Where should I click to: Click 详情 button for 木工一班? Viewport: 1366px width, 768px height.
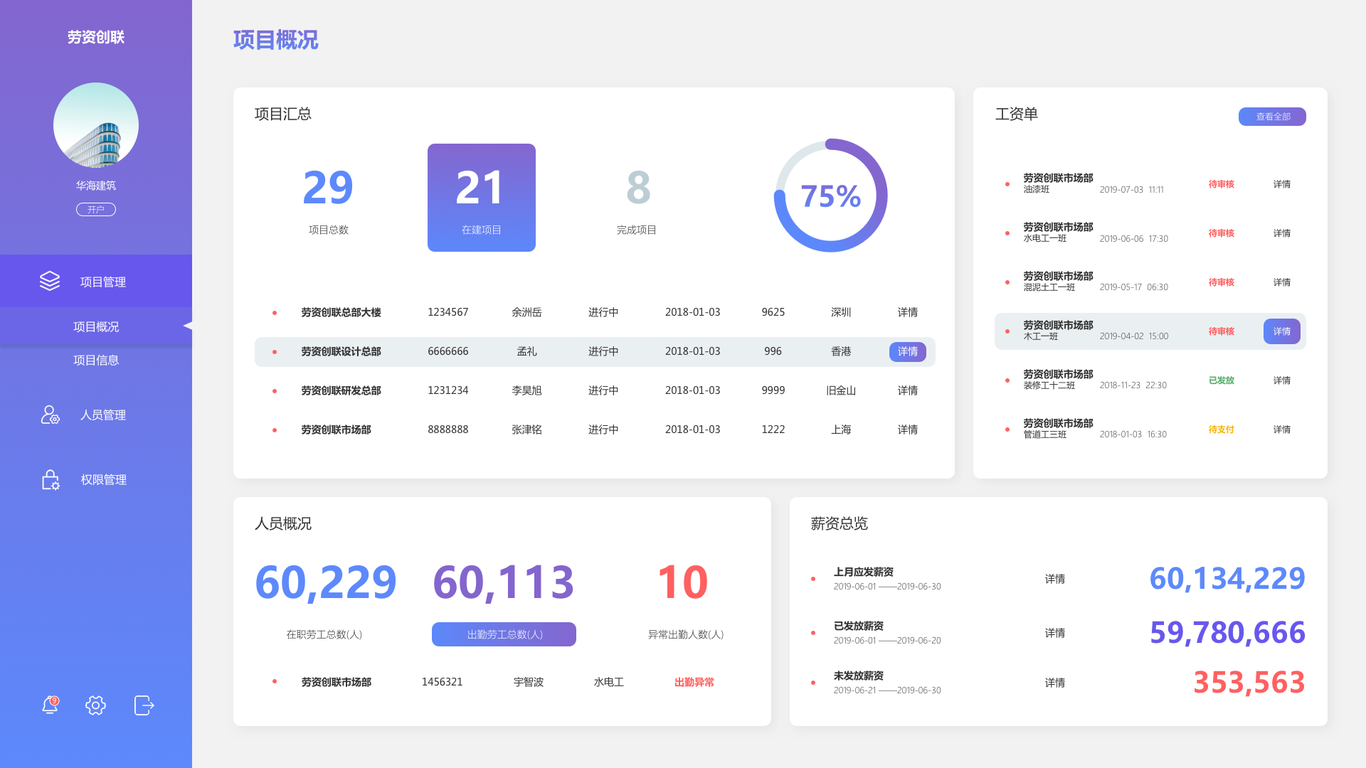pos(1282,331)
